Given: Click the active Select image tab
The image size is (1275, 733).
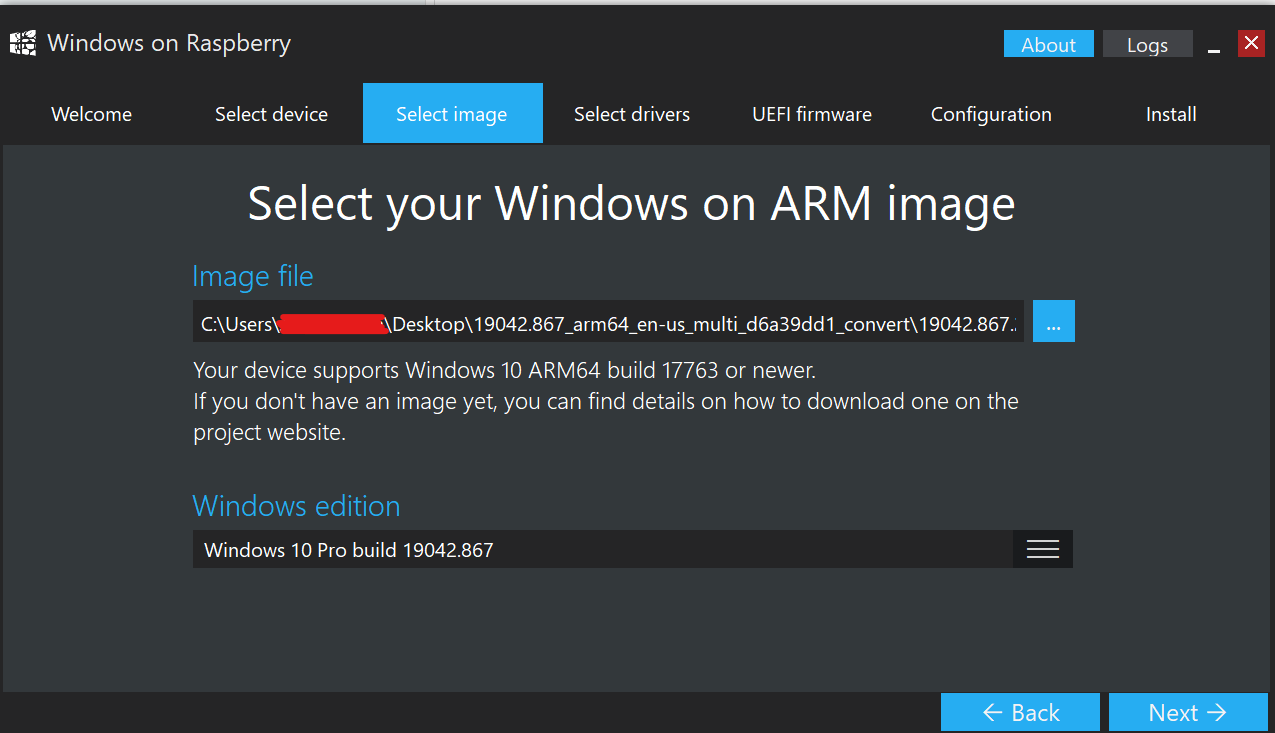Looking at the screenshot, I should [452, 113].
